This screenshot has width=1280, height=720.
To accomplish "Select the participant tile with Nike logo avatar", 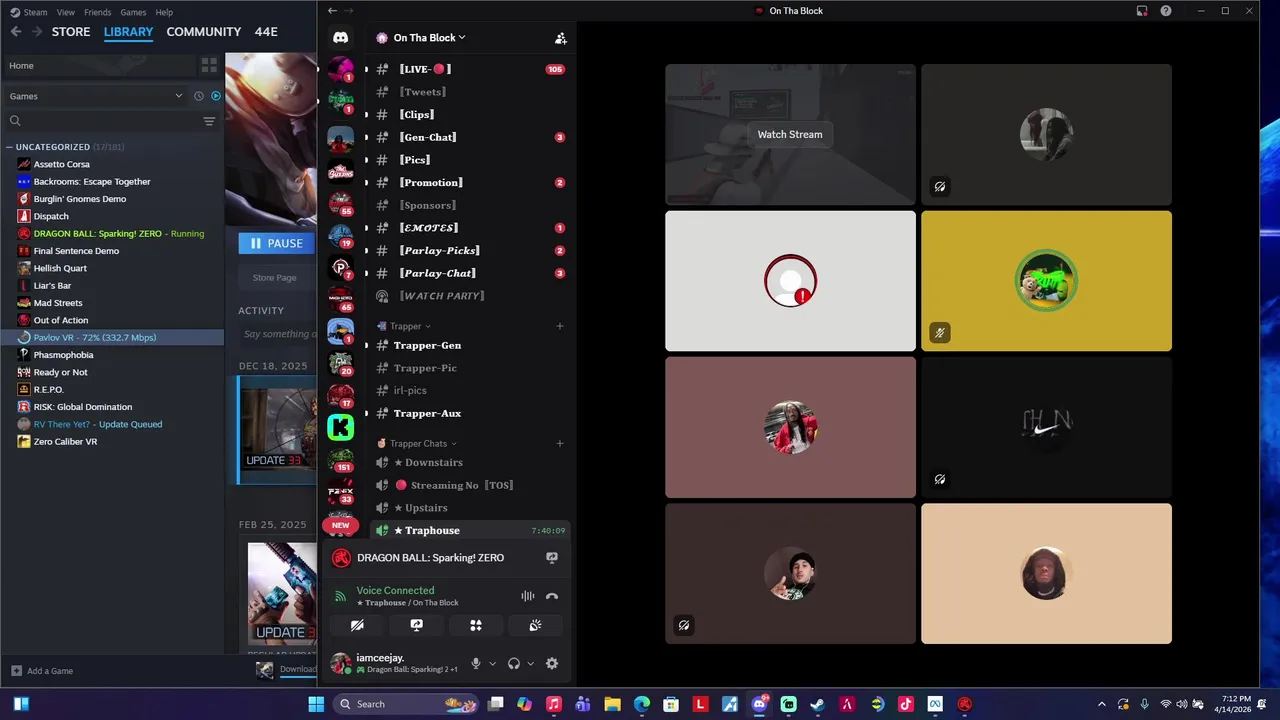I will pyautogui.click(x=1046, y=427).
